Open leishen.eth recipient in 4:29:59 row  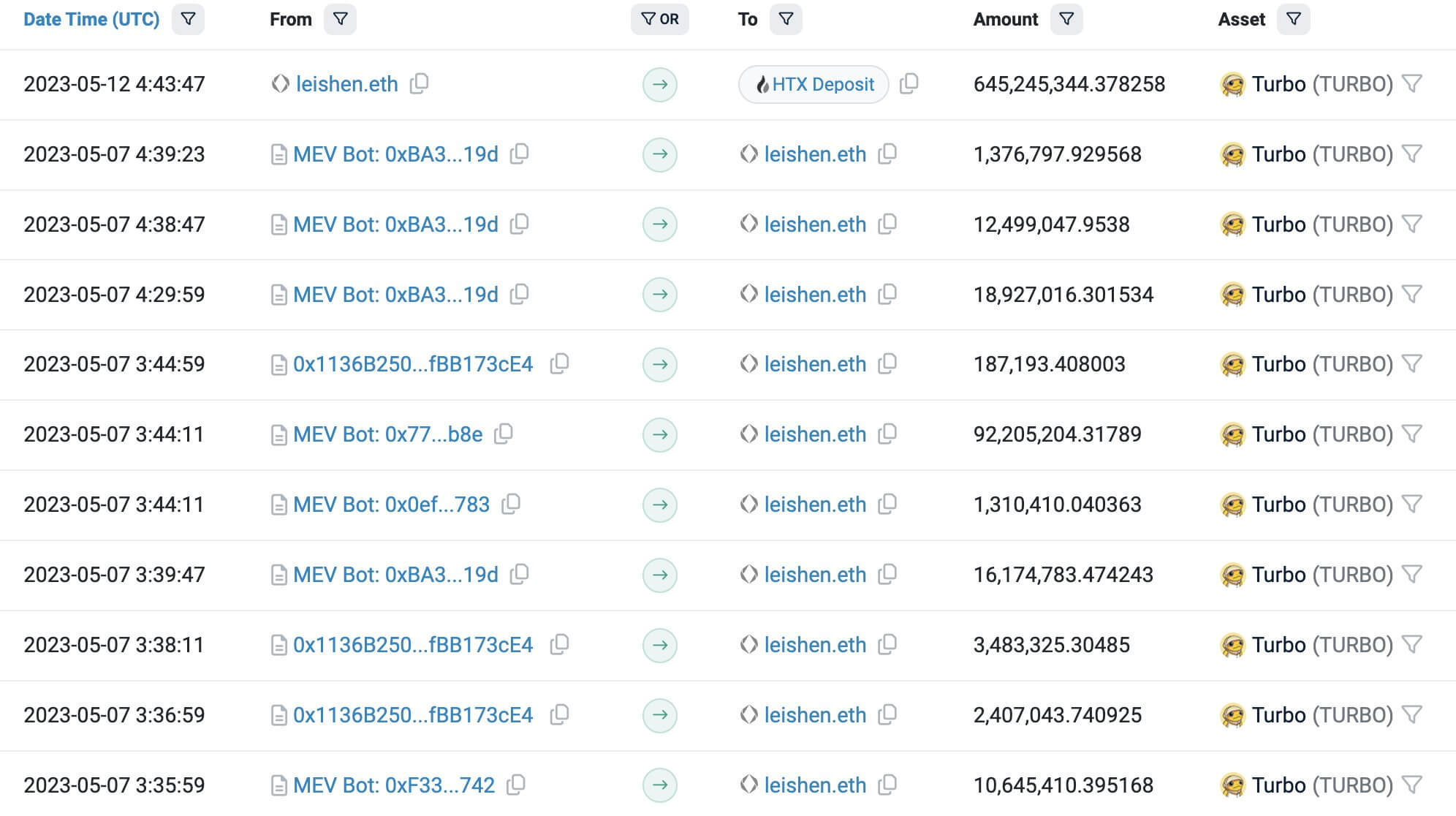[815, 295]
